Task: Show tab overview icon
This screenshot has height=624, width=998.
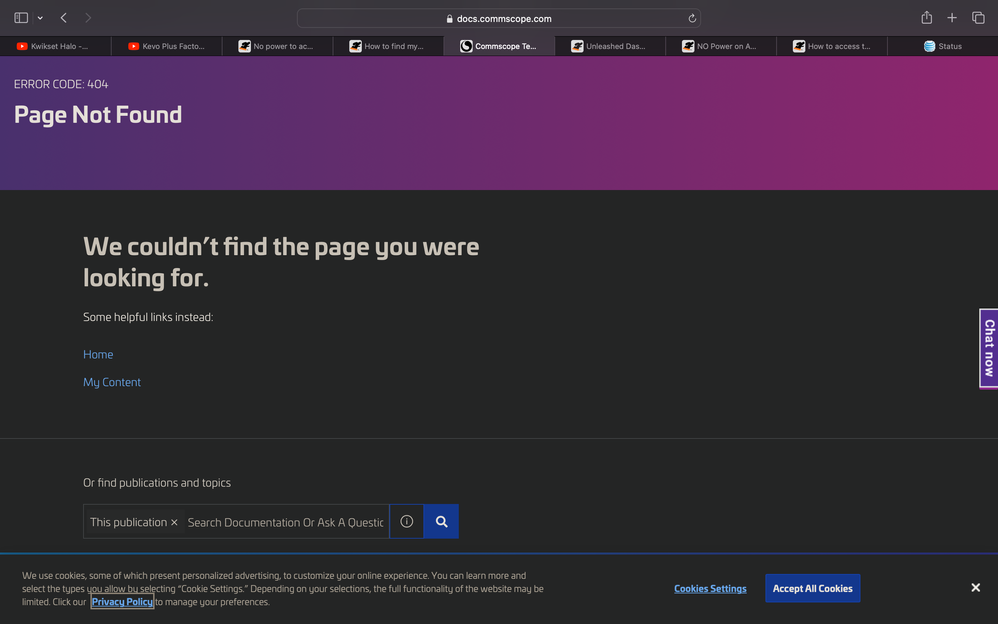Action: coord(978,18)
